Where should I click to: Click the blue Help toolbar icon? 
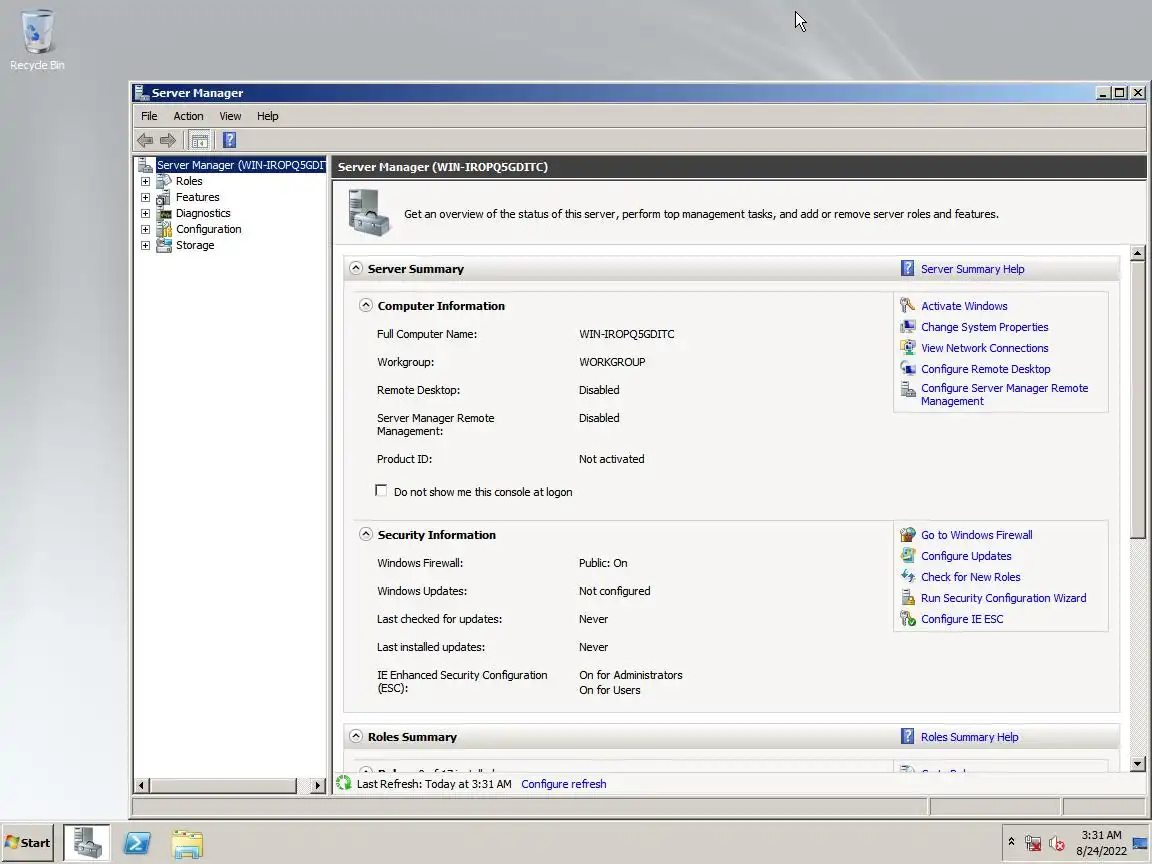229,140
